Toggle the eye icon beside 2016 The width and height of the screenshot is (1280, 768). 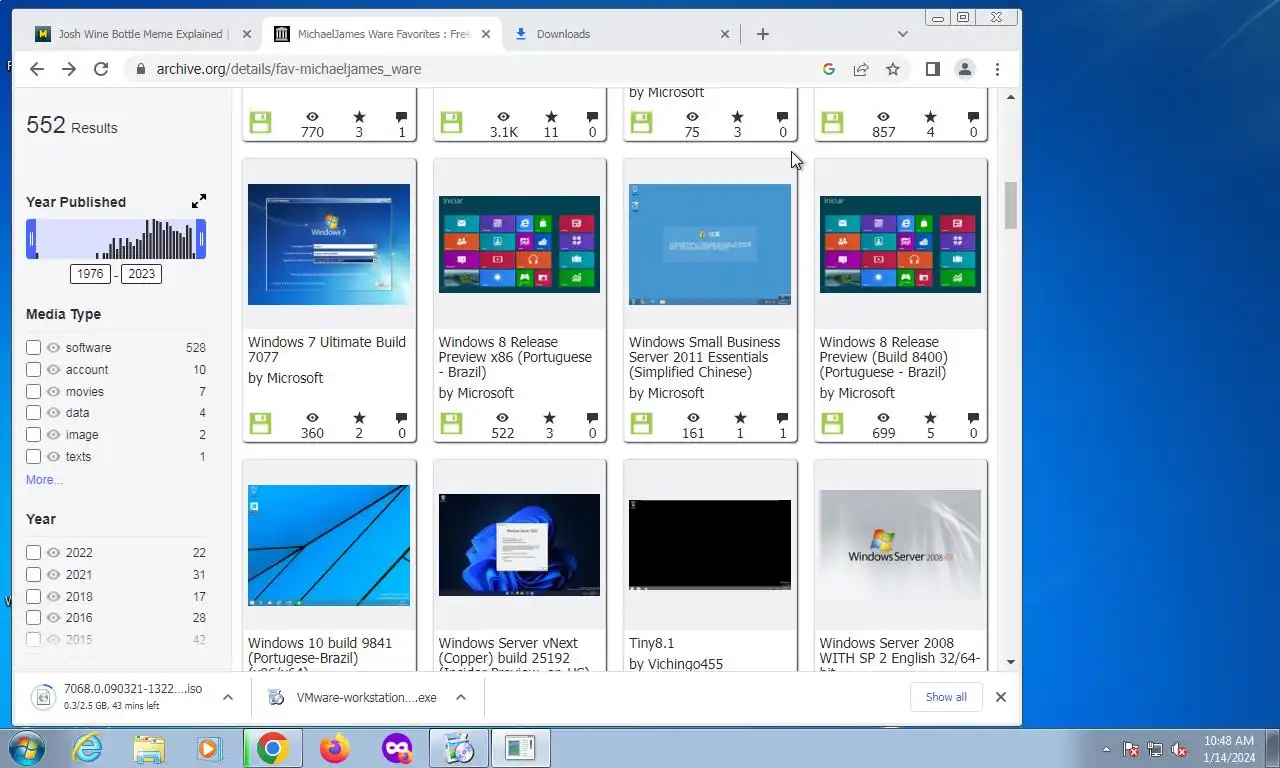coord(54,617)
